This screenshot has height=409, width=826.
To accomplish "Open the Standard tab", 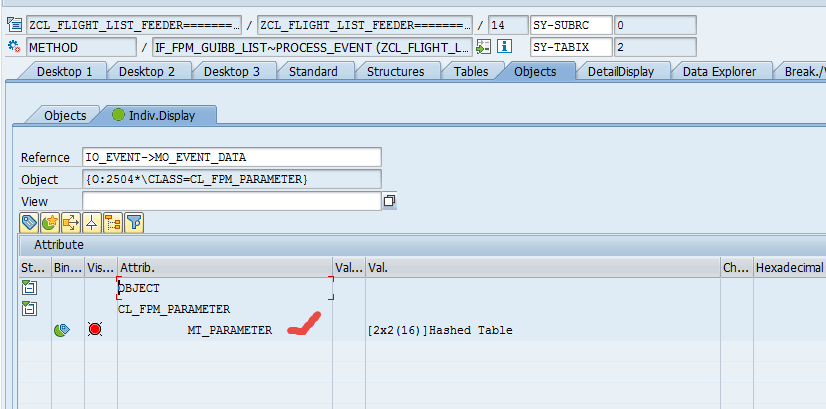I will pyautogui.click(x=313, y=71).
